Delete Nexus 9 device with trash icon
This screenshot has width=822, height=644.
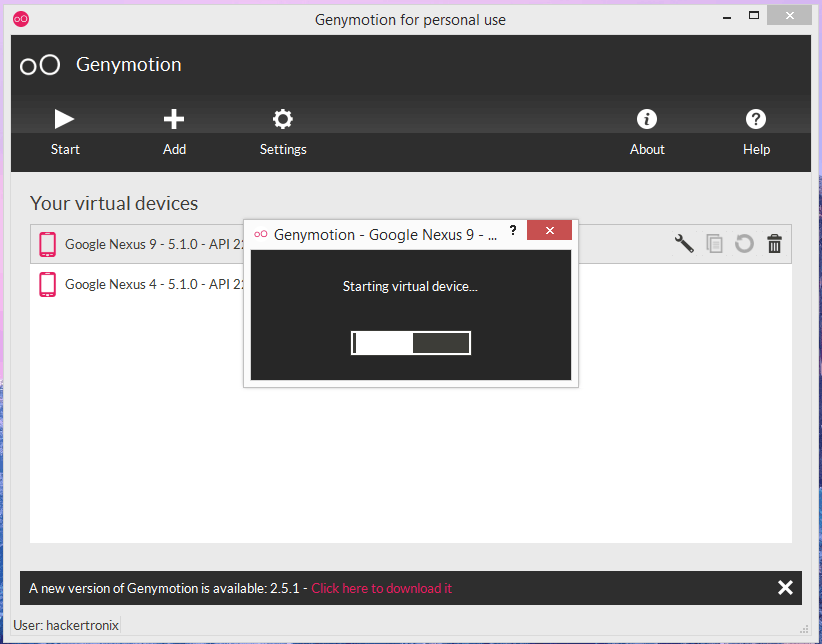click(x=774, y=243)
